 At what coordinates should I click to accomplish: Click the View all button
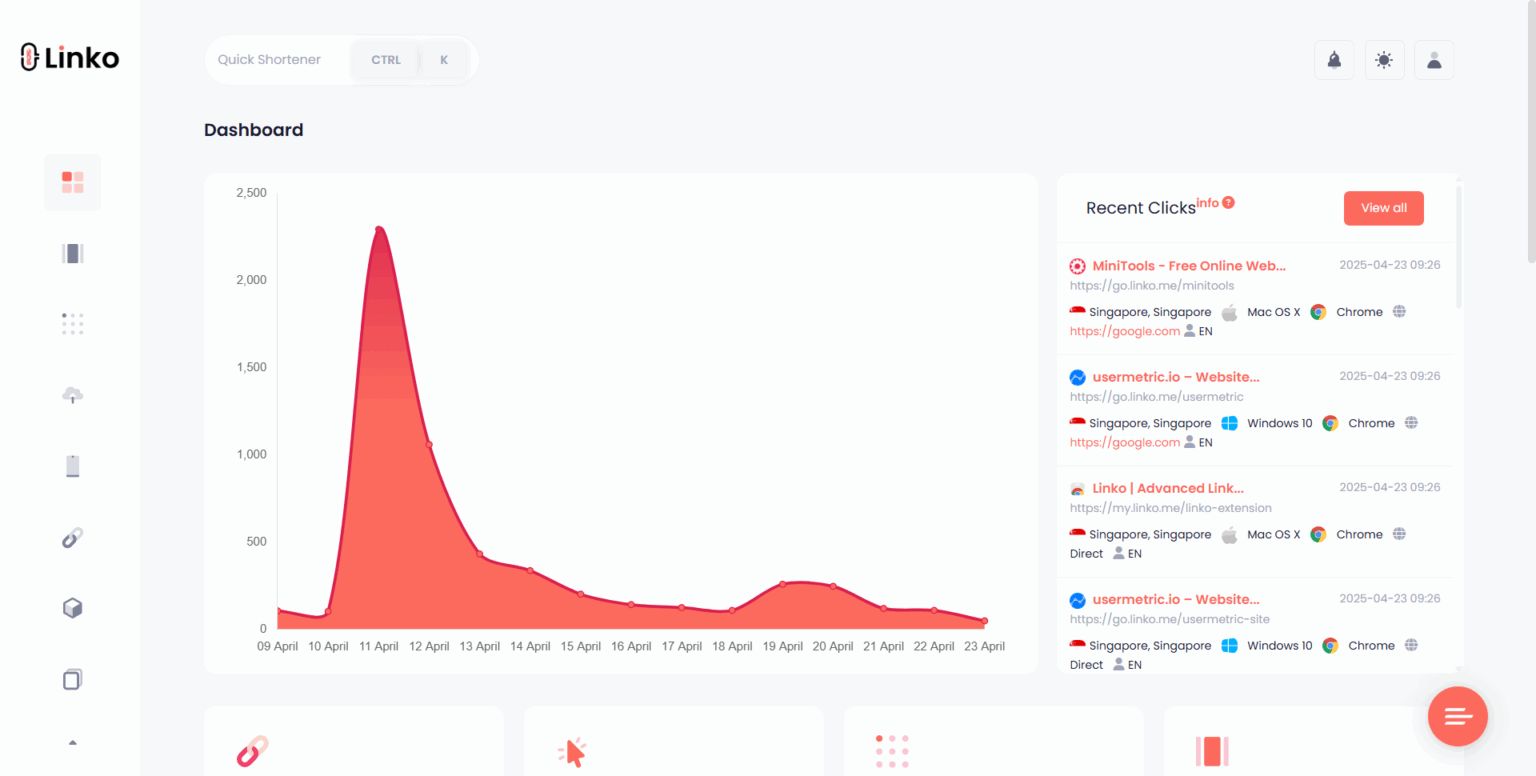click(x=1383, y=208)
